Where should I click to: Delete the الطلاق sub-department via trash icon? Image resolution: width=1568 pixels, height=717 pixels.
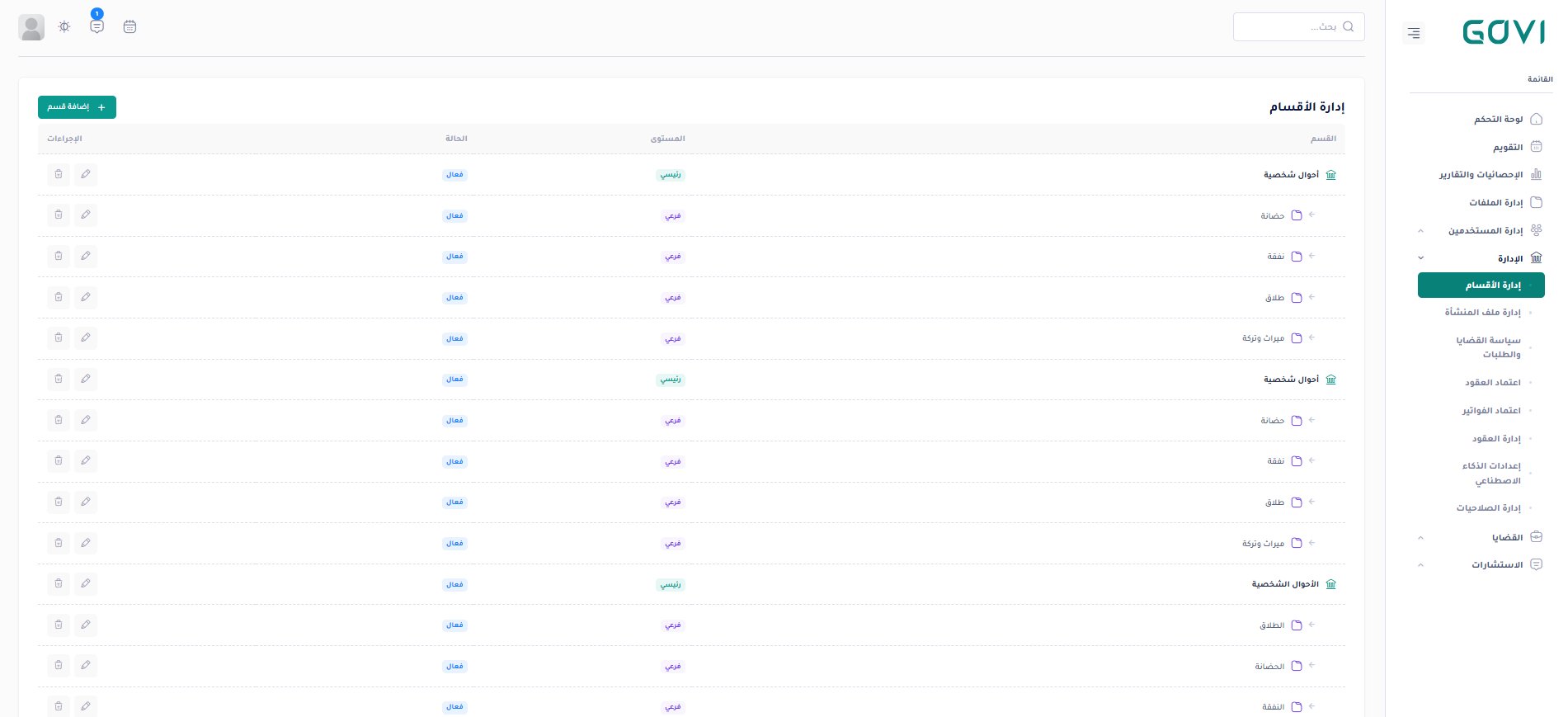pos(58,625)
